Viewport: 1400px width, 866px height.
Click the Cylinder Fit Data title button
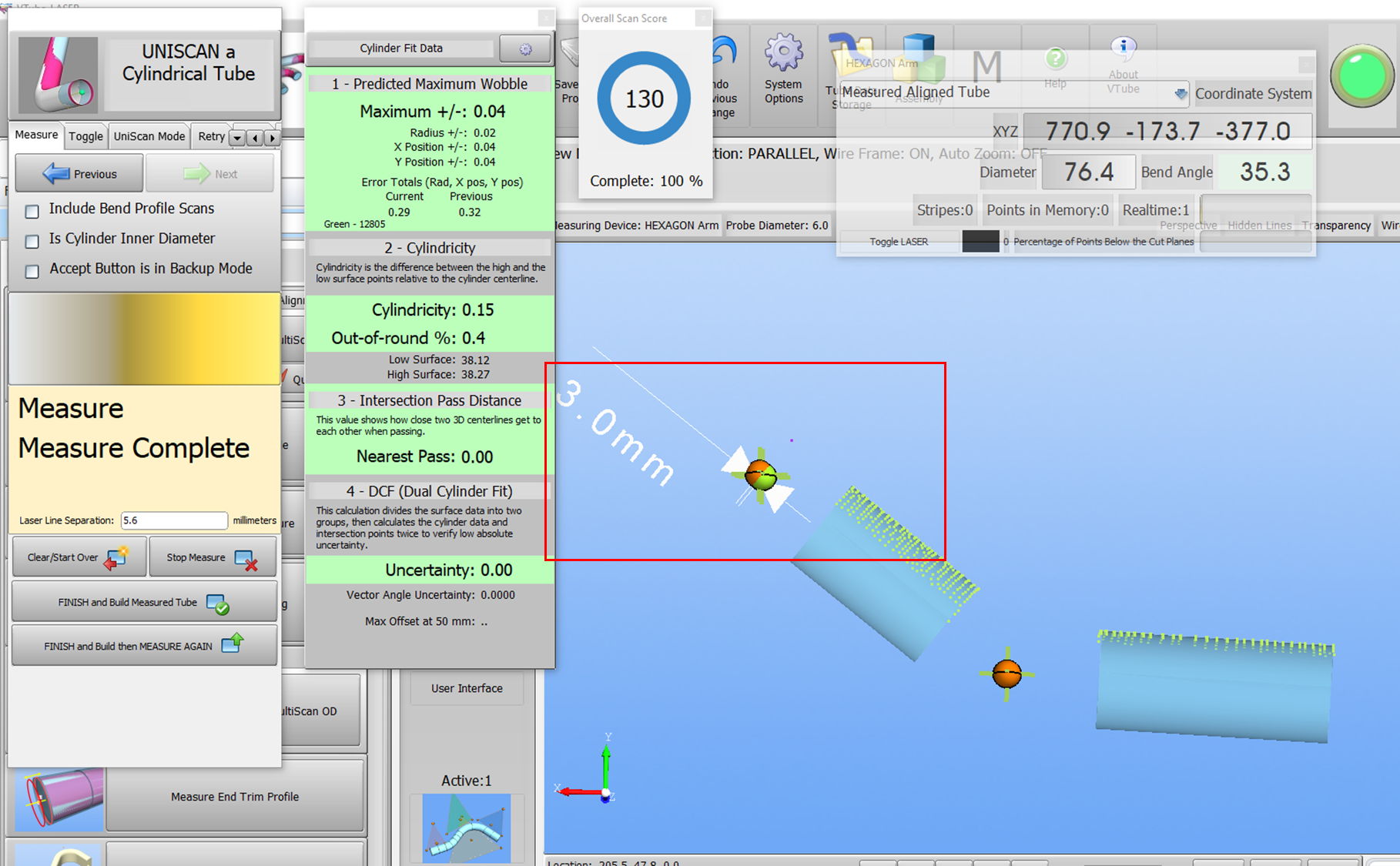pyautogui.click(x=401, y=48)
